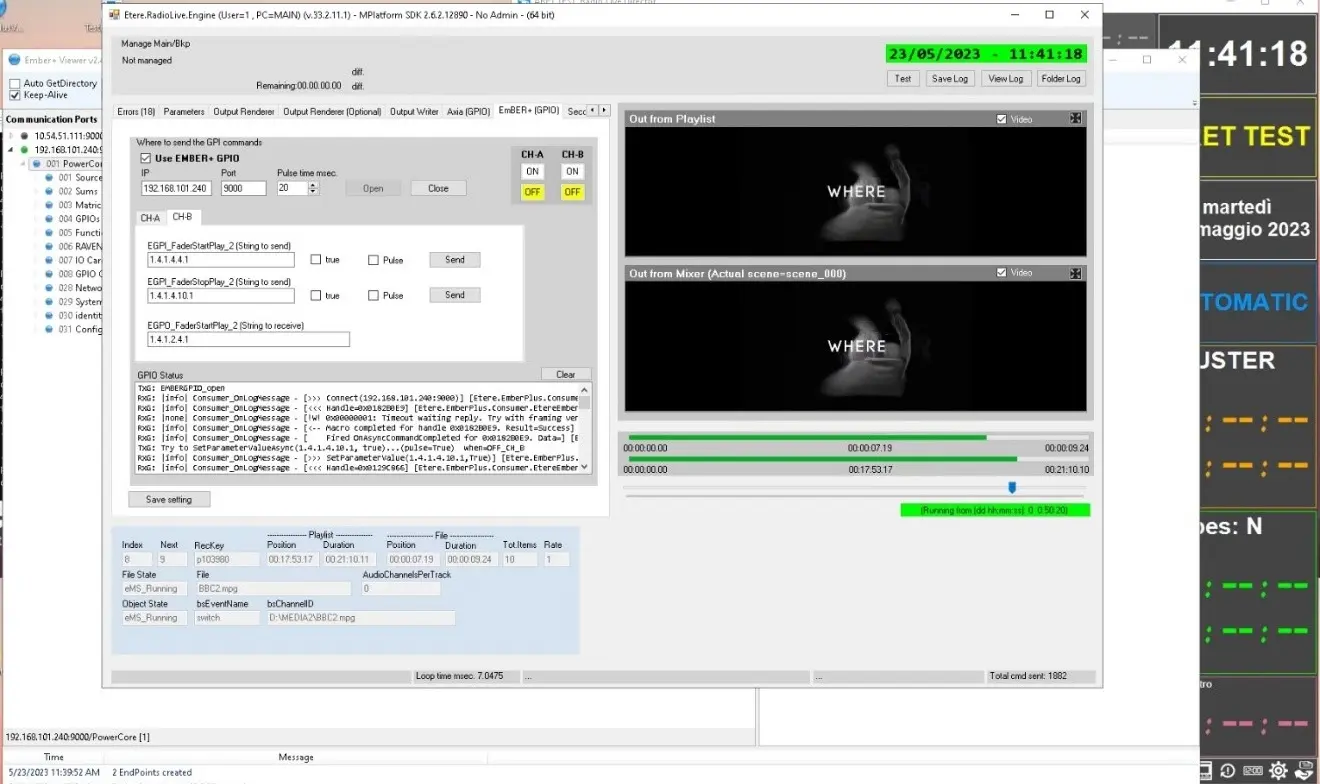
Task: Switch to the Output Writer tab
Action: point(414,111)
